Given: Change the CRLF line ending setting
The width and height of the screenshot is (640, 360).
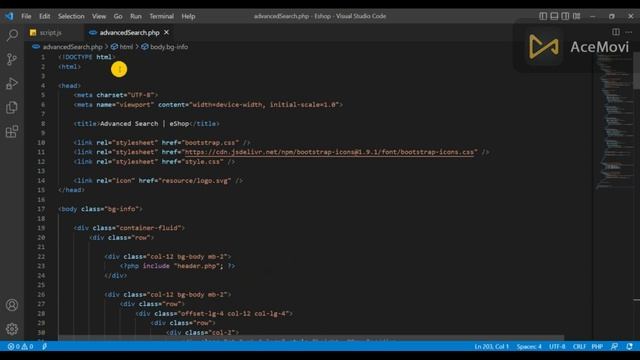Looking at the screenshot, I should click(x=579, y=347).
